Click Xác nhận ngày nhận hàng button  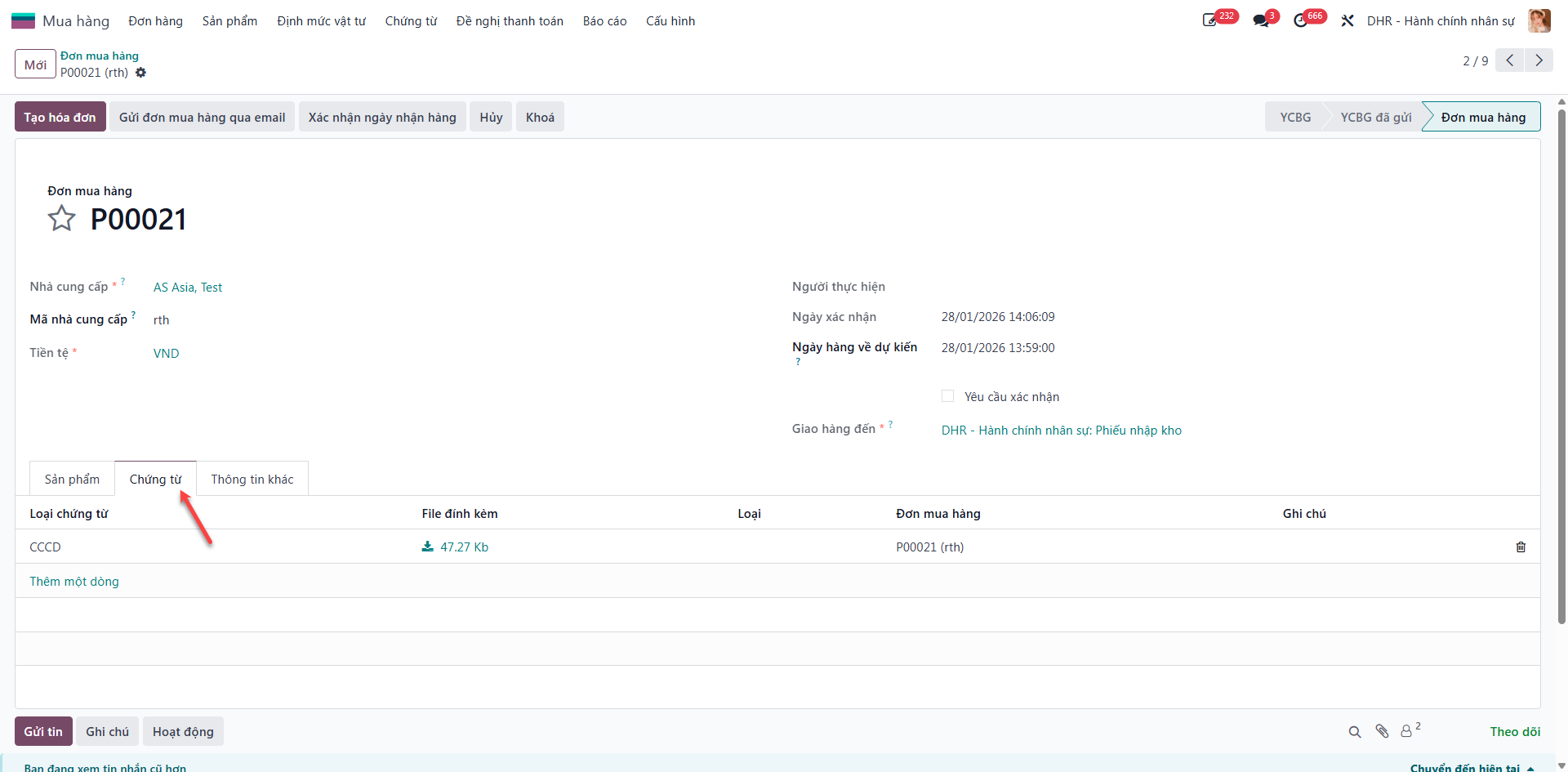[382, 117]
